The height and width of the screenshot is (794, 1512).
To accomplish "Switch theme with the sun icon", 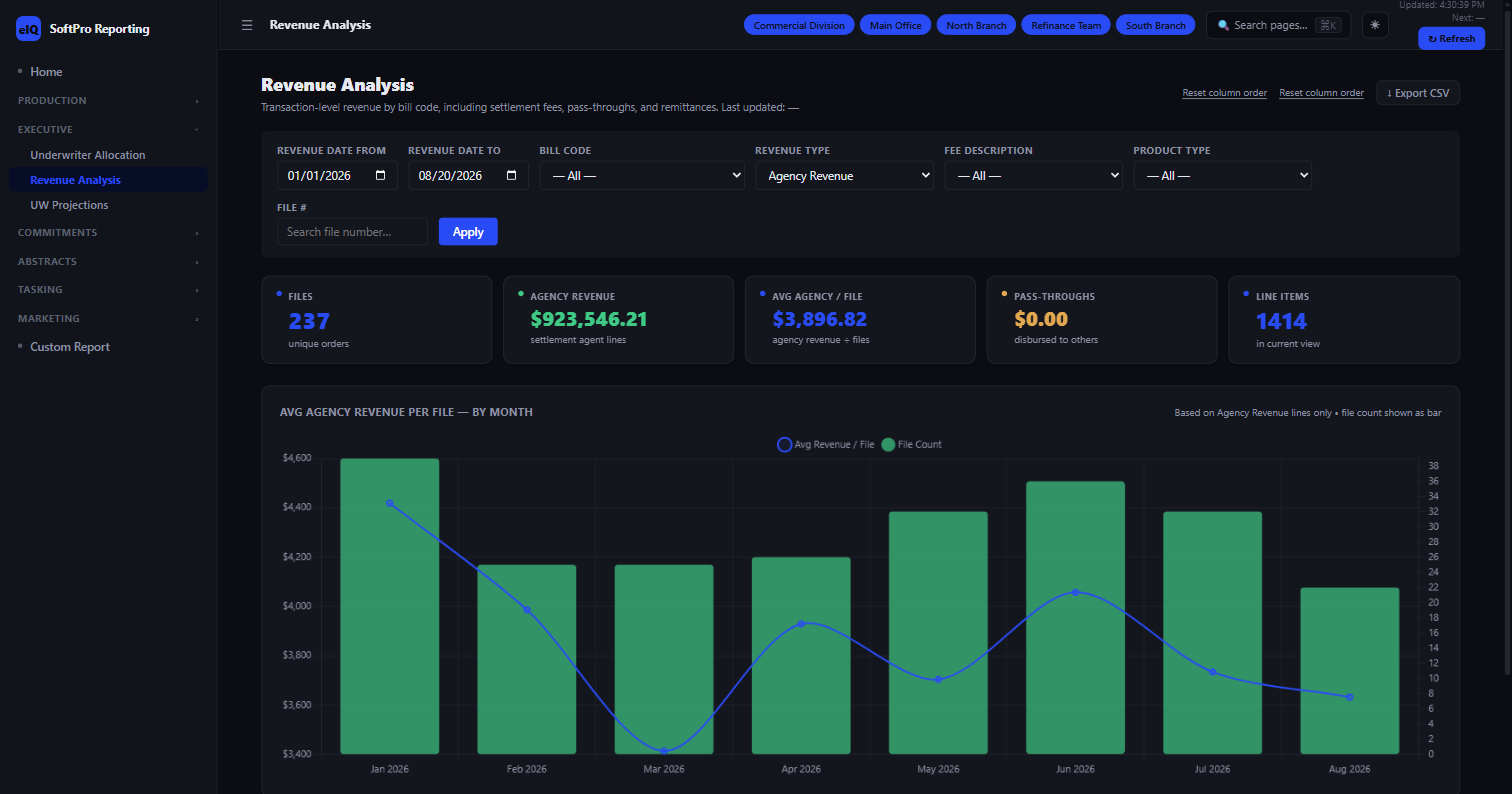I will point(1375,25).
